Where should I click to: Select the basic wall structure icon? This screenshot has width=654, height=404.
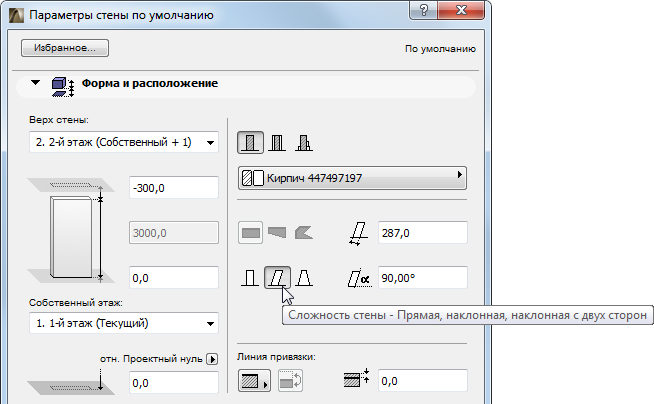pyautogui.click(x=250, y=143)
